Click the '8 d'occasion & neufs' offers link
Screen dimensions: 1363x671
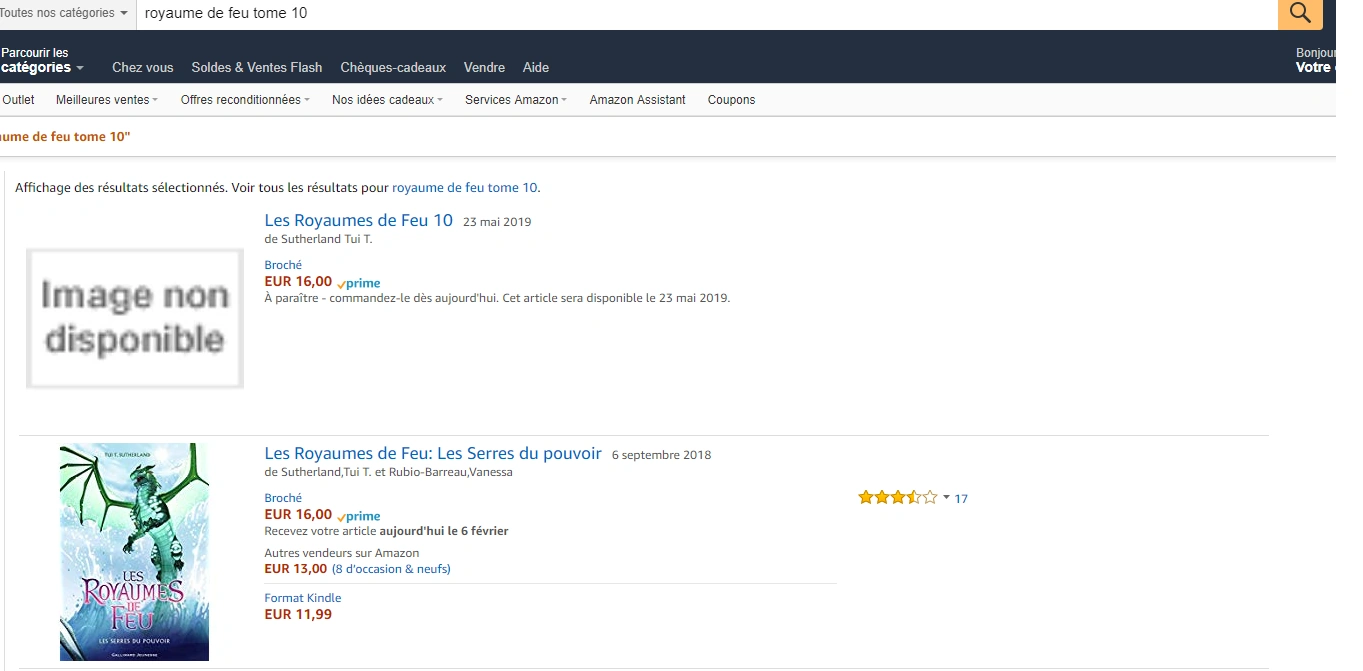click(x=391, y=569)
